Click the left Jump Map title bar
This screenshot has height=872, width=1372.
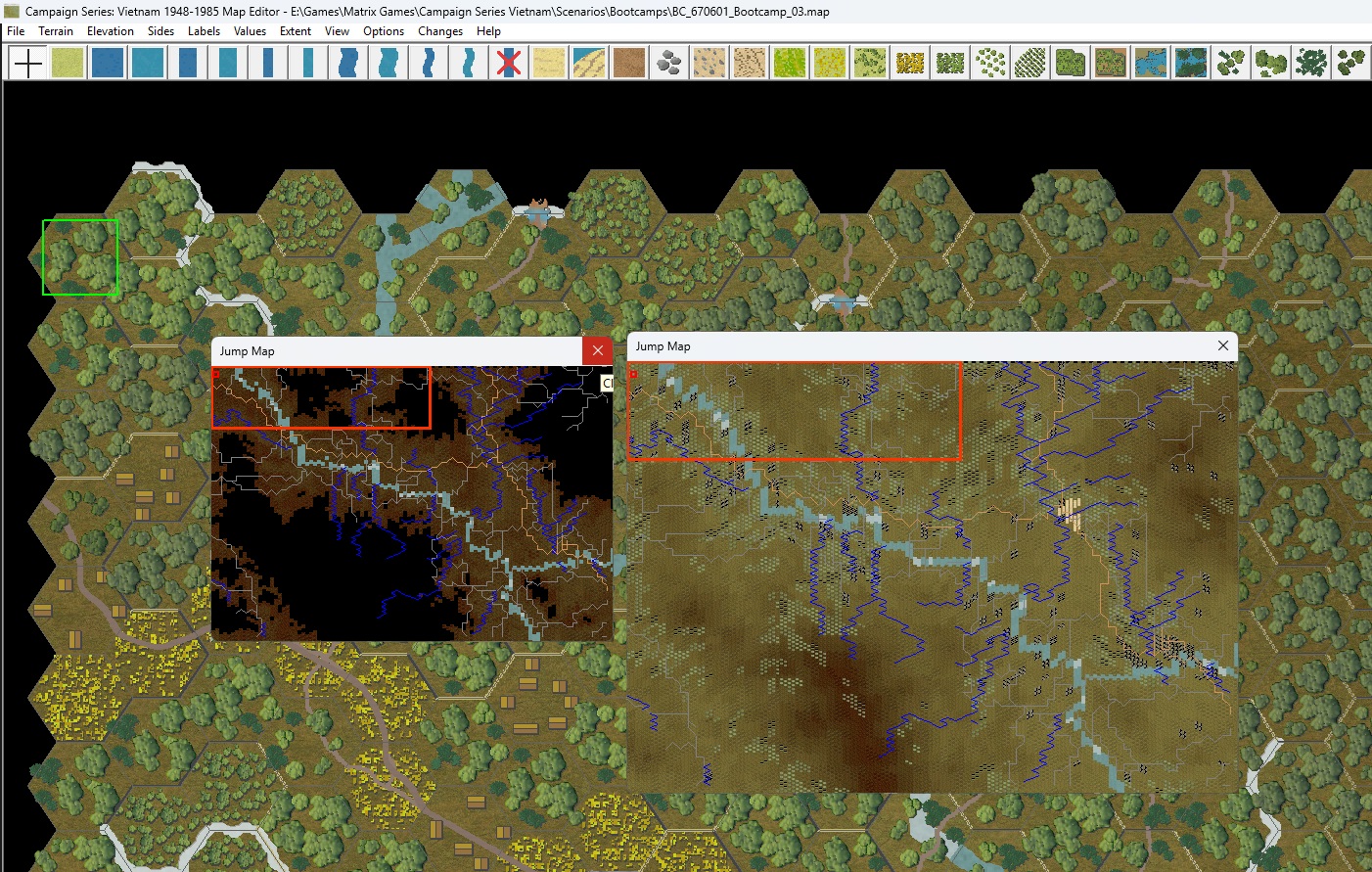(397, 350)
